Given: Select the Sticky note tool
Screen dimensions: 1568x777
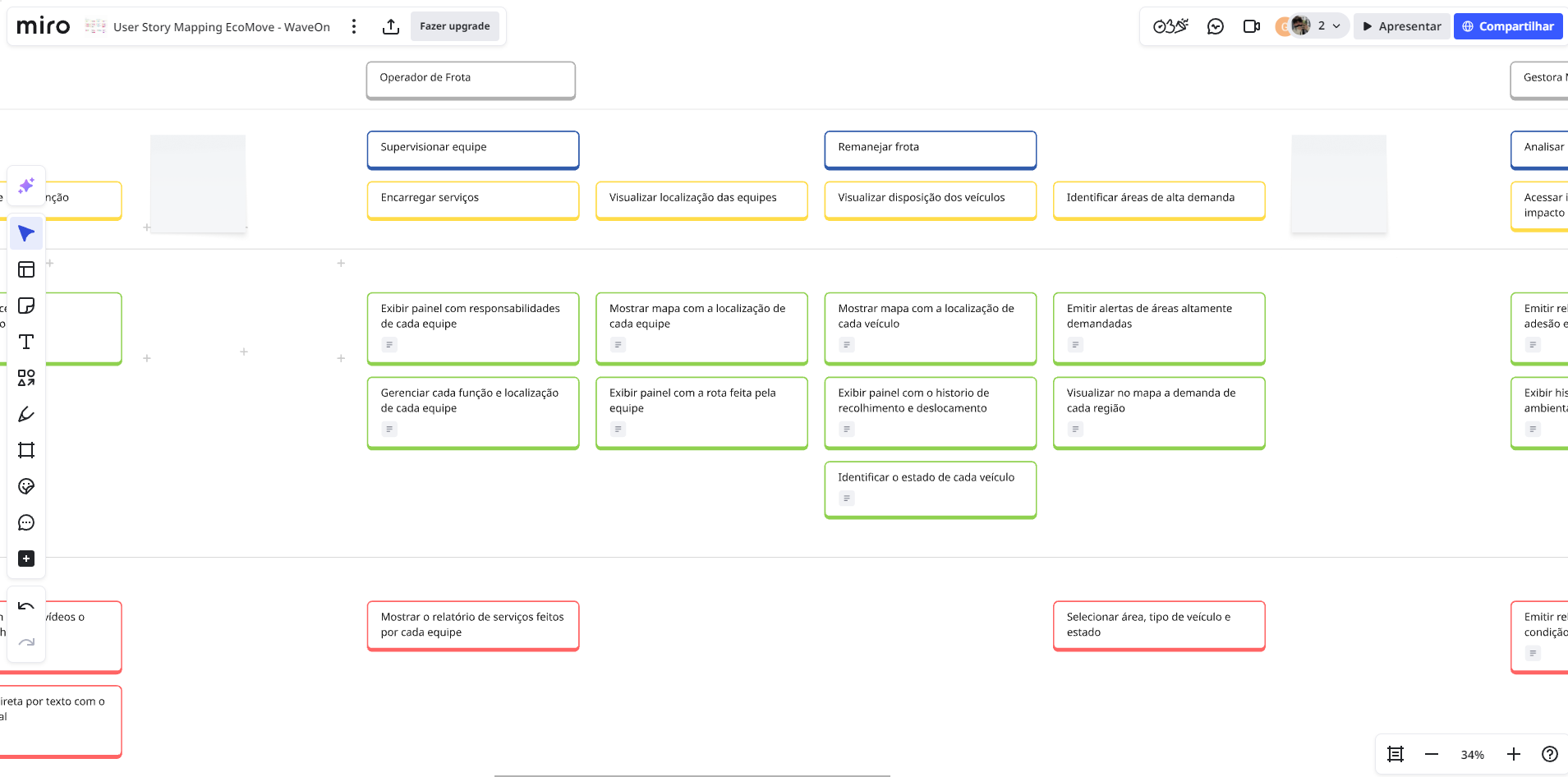Looking at the screenshot, I should [26, 306].
